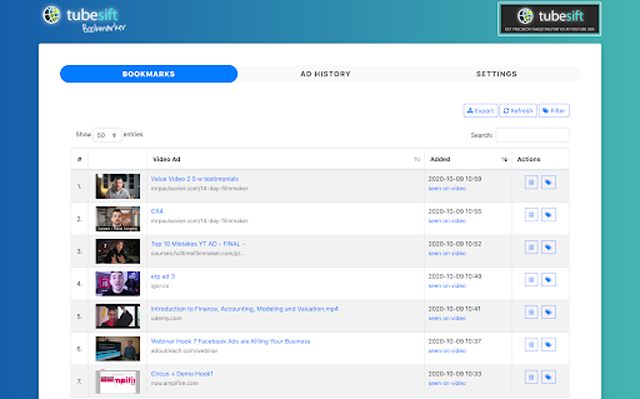Tag the etp ad 3 bookmark
640x399 pixels.
point(548,279)
